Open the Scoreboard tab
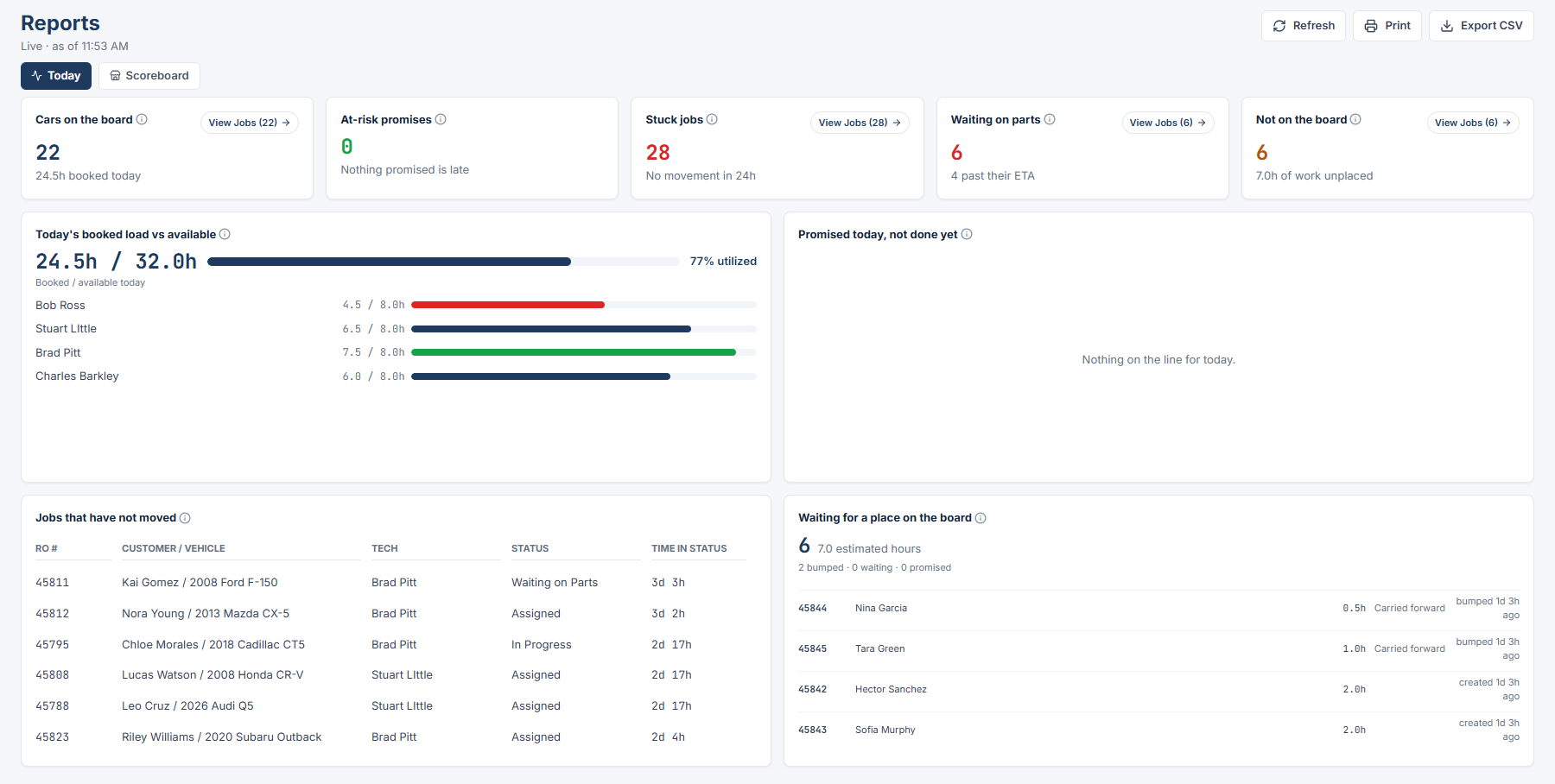1555x784 pixels. click(x=149, y=76)
